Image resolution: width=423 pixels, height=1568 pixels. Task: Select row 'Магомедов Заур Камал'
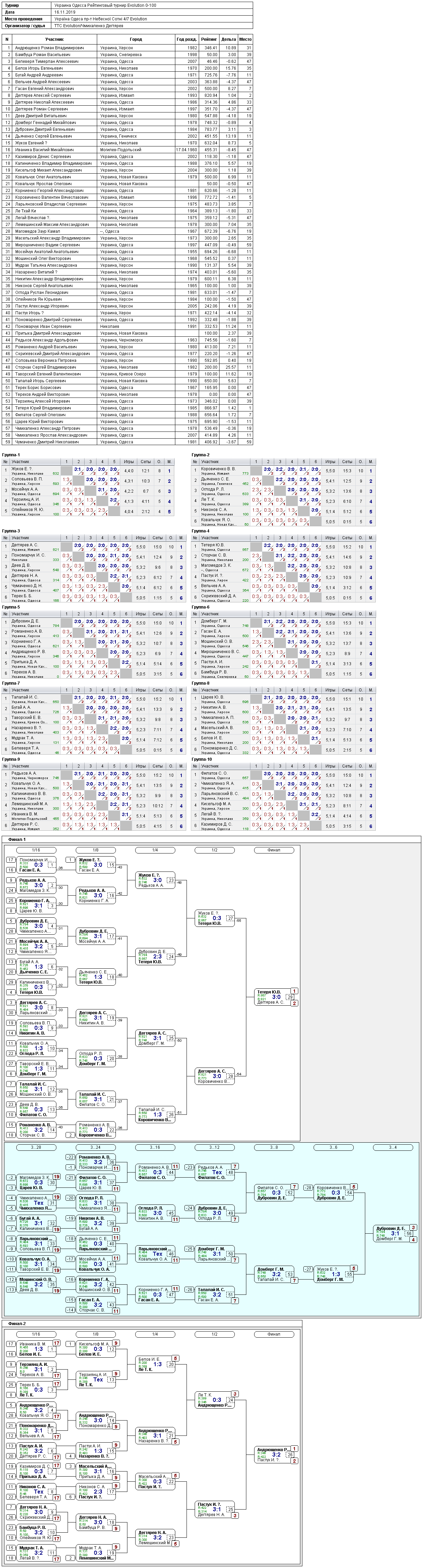point(128,231)
